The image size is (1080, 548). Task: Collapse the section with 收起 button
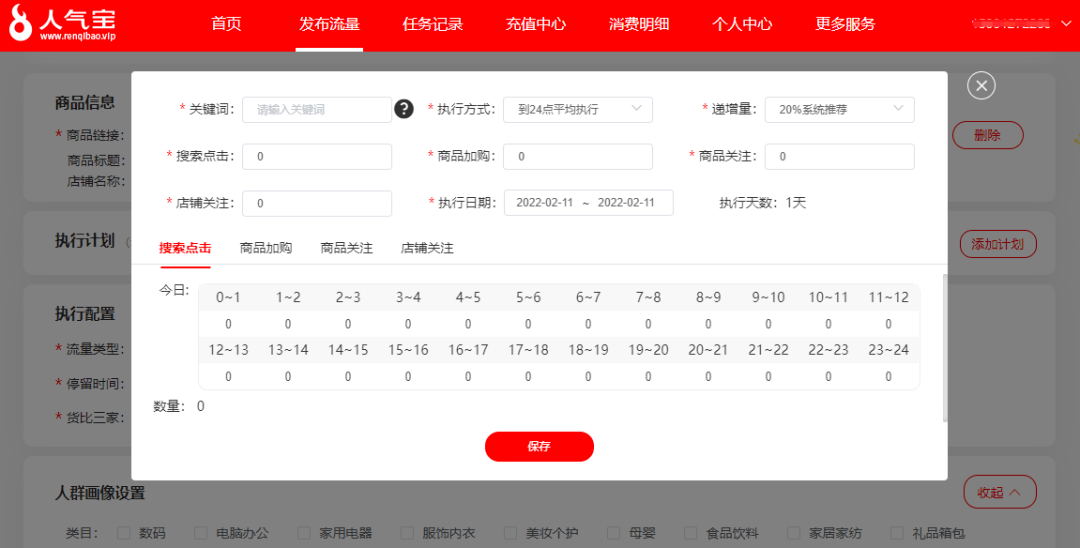pos(999,492)
